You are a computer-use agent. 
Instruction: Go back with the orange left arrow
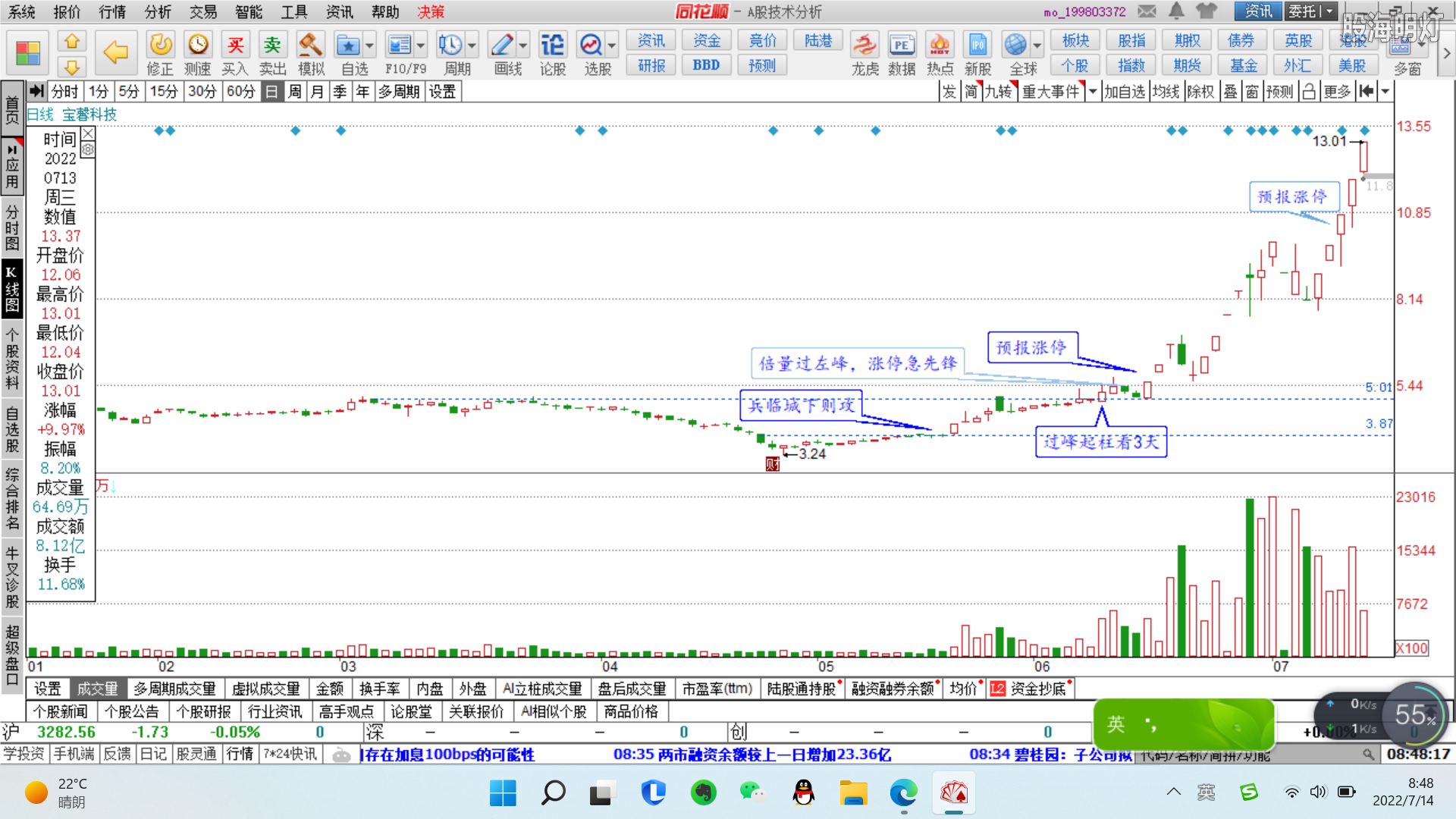point(115,52)
